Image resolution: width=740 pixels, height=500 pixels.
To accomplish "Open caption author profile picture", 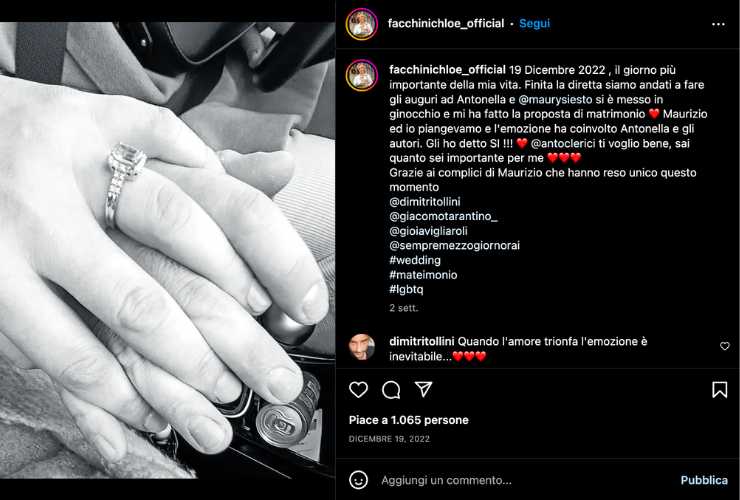I will point(362,75).
